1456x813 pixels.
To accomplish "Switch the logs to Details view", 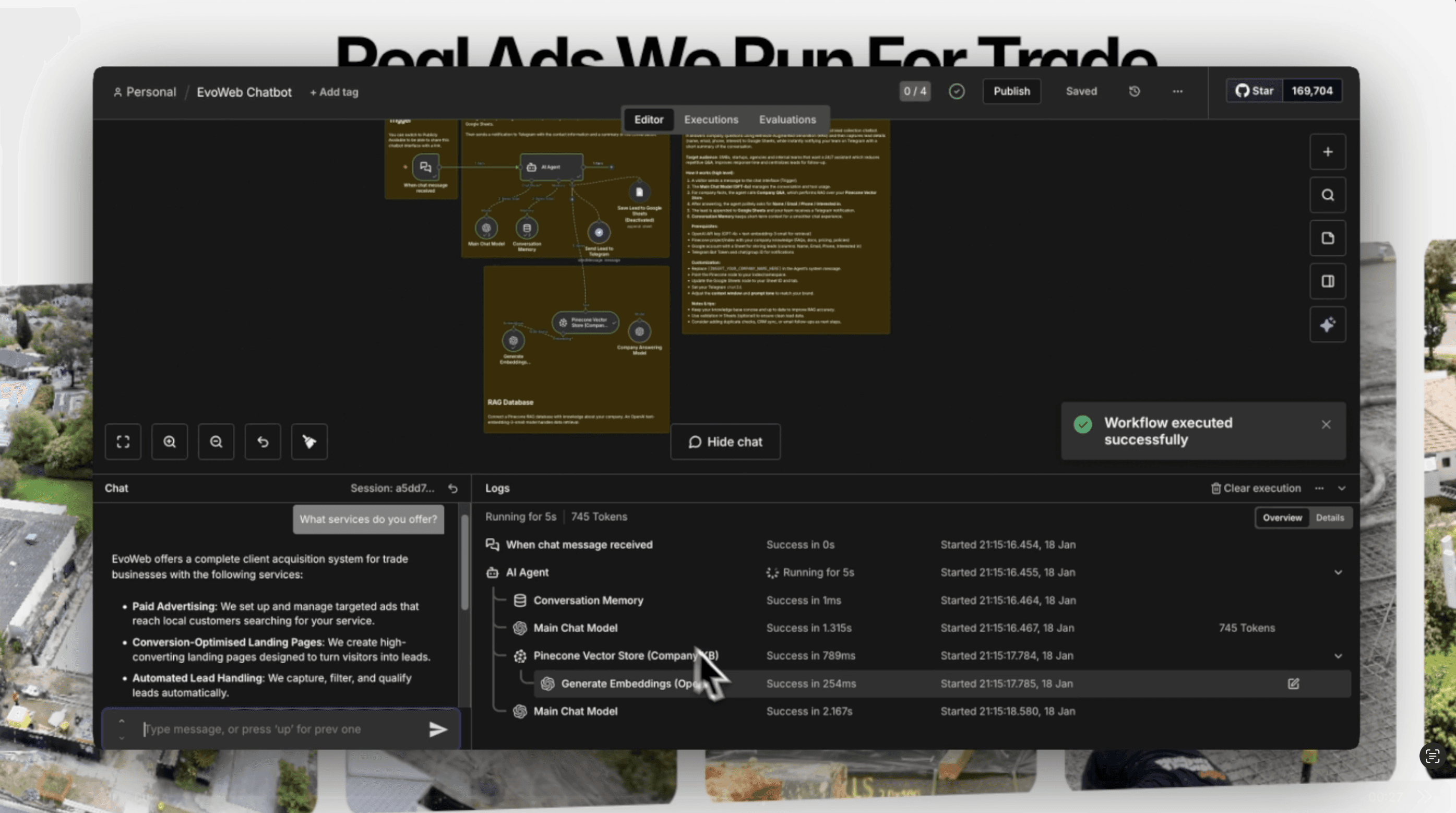I will pyautogui.click(x=1329, y=517).
